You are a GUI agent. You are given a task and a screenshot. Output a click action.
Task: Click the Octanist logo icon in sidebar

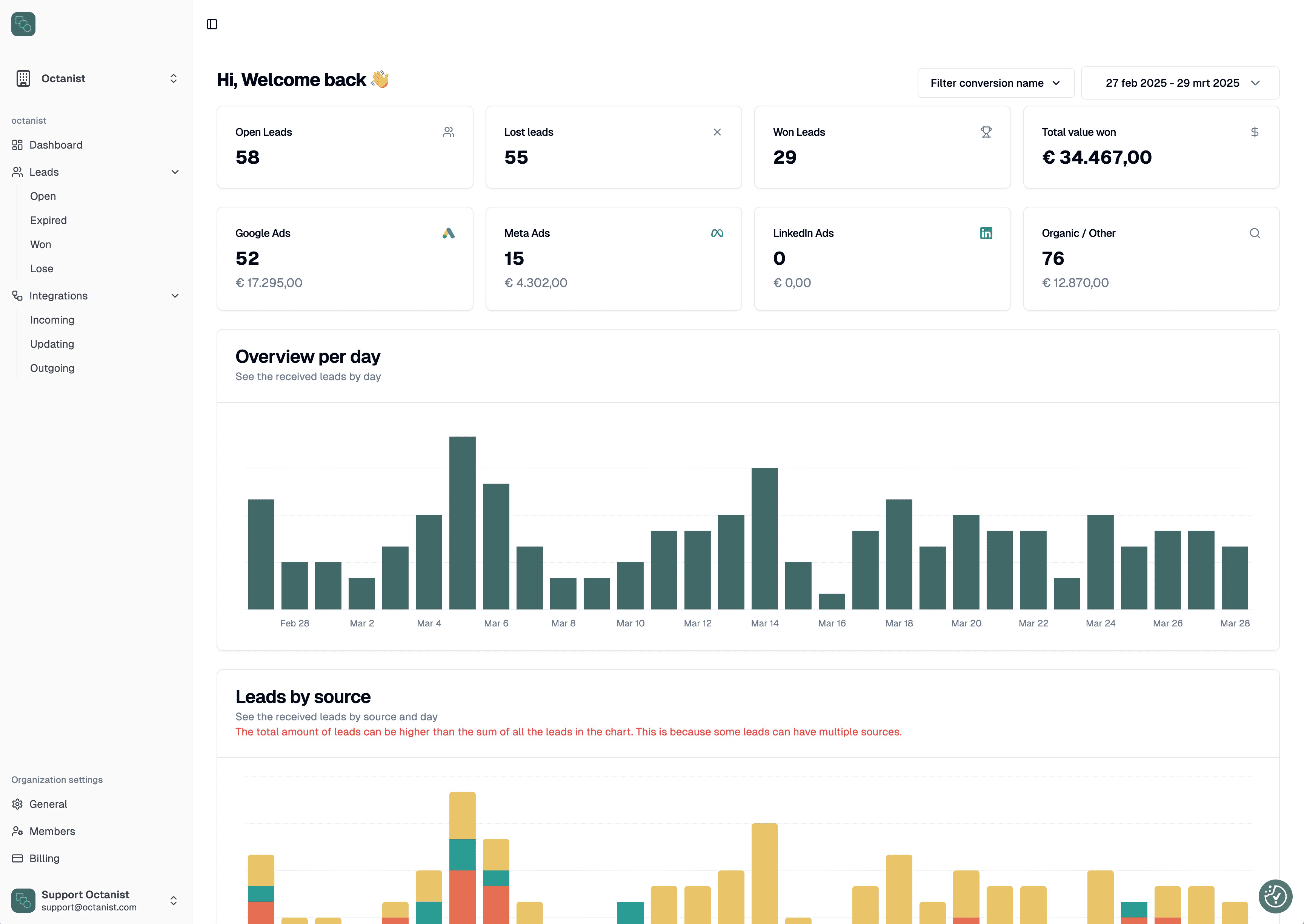23,24
